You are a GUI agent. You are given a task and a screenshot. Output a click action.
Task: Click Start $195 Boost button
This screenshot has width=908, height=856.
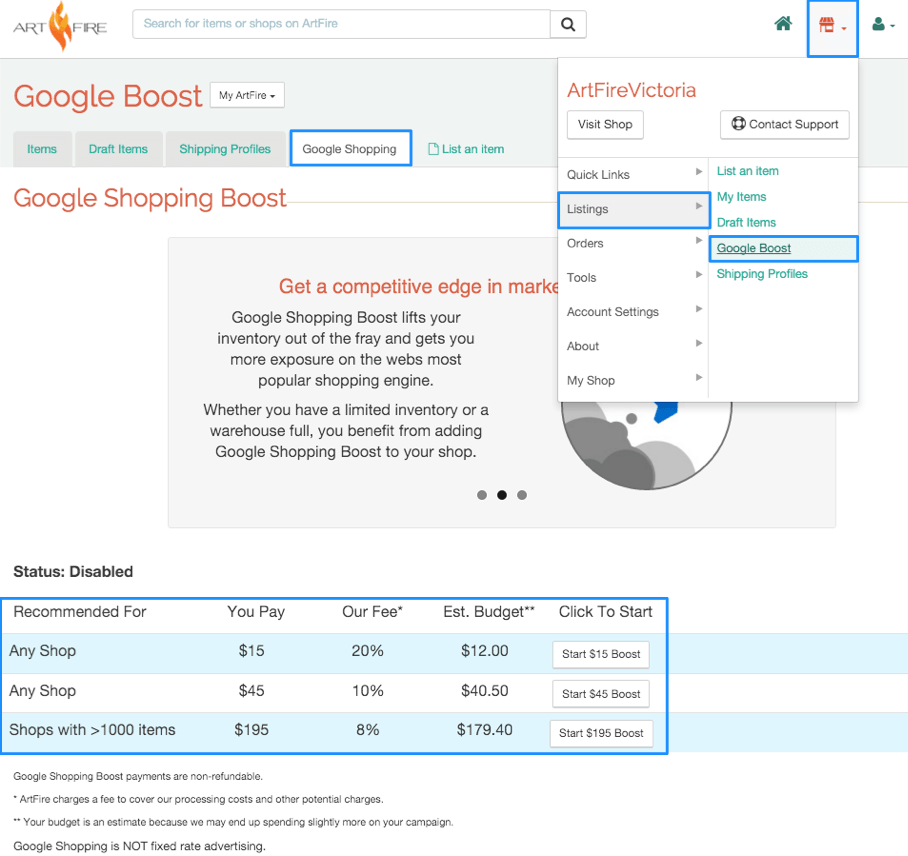pyautogui.click(x=601, y=733)
